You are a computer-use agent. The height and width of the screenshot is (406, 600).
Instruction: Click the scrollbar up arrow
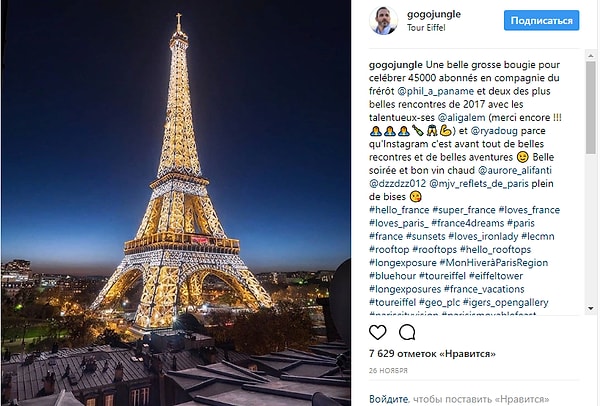pos(591,56)
